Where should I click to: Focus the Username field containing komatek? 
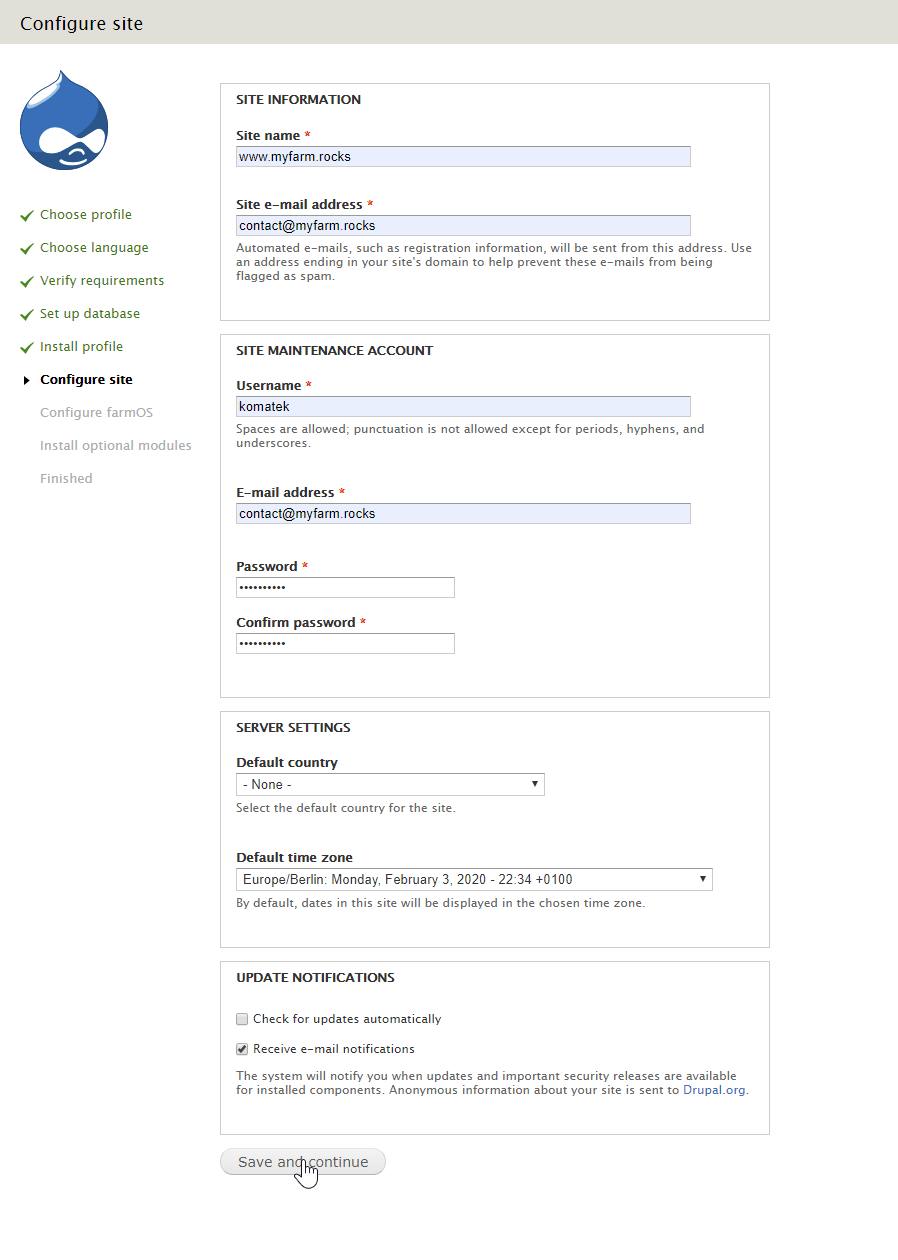click(463, 406)
